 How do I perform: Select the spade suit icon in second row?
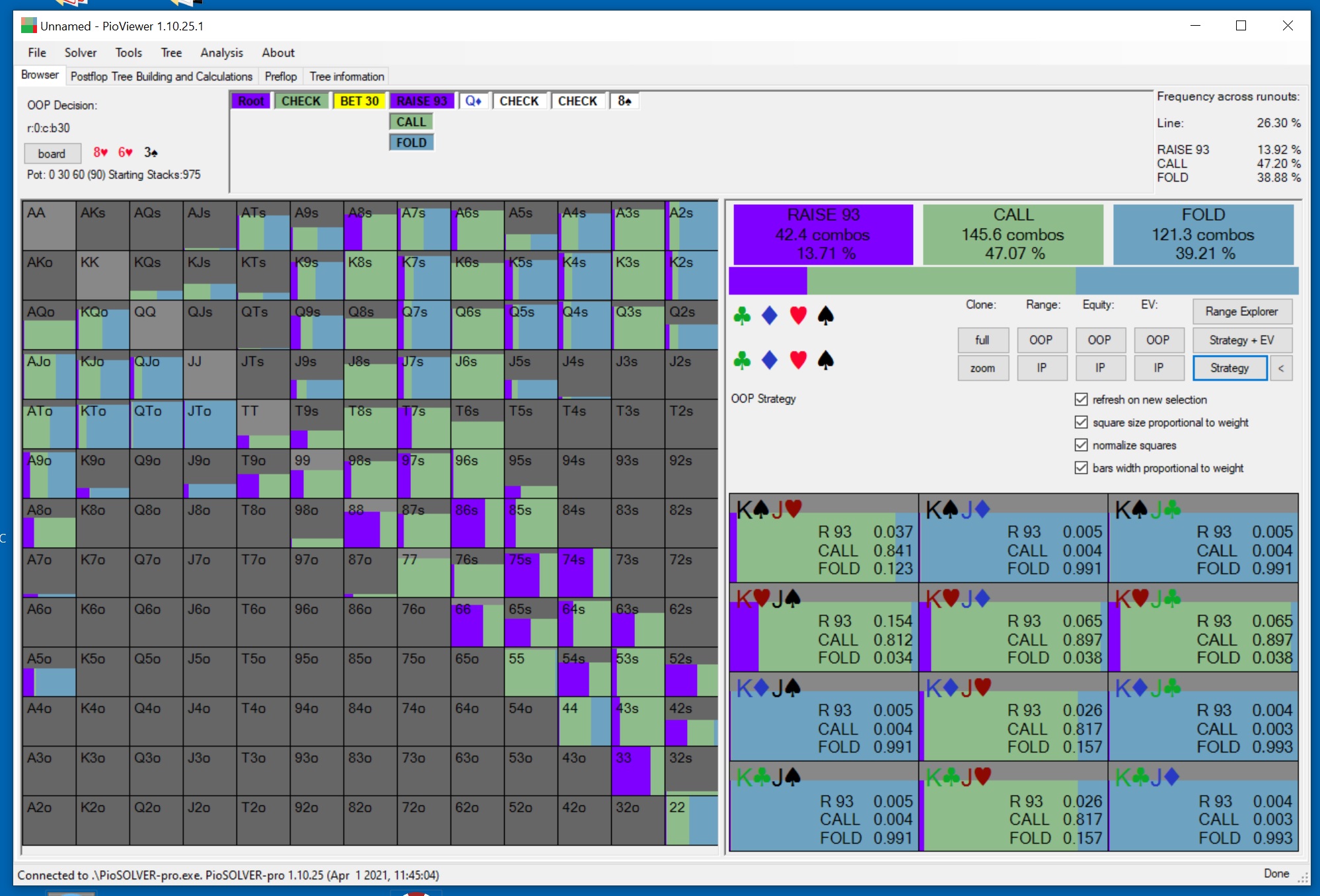point(825,360)
